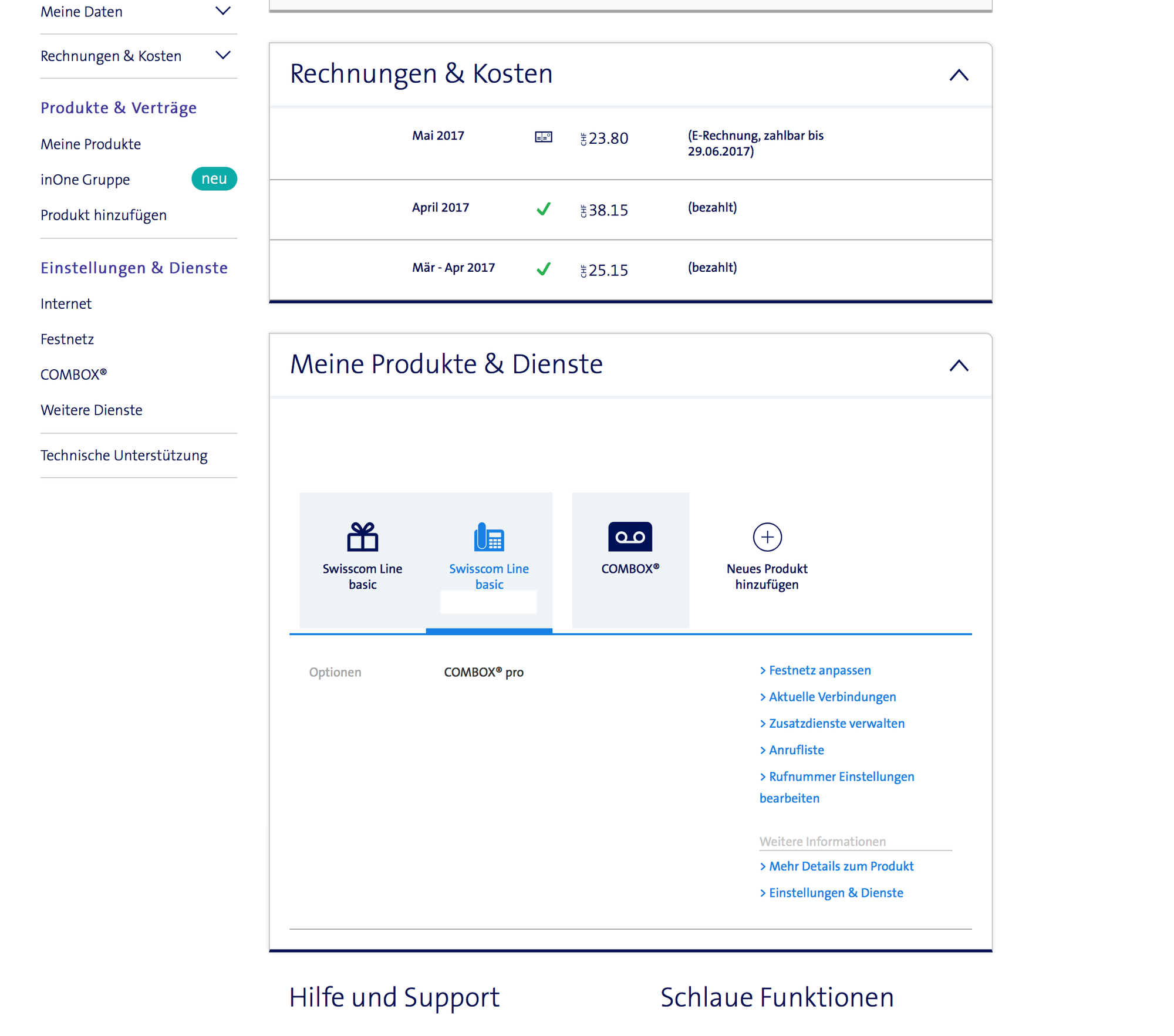Select the telephone icon Swisscom Line basic tab
This screenshot has height=1036, width=1174.
pyautogui.click(x=489, y=559)
